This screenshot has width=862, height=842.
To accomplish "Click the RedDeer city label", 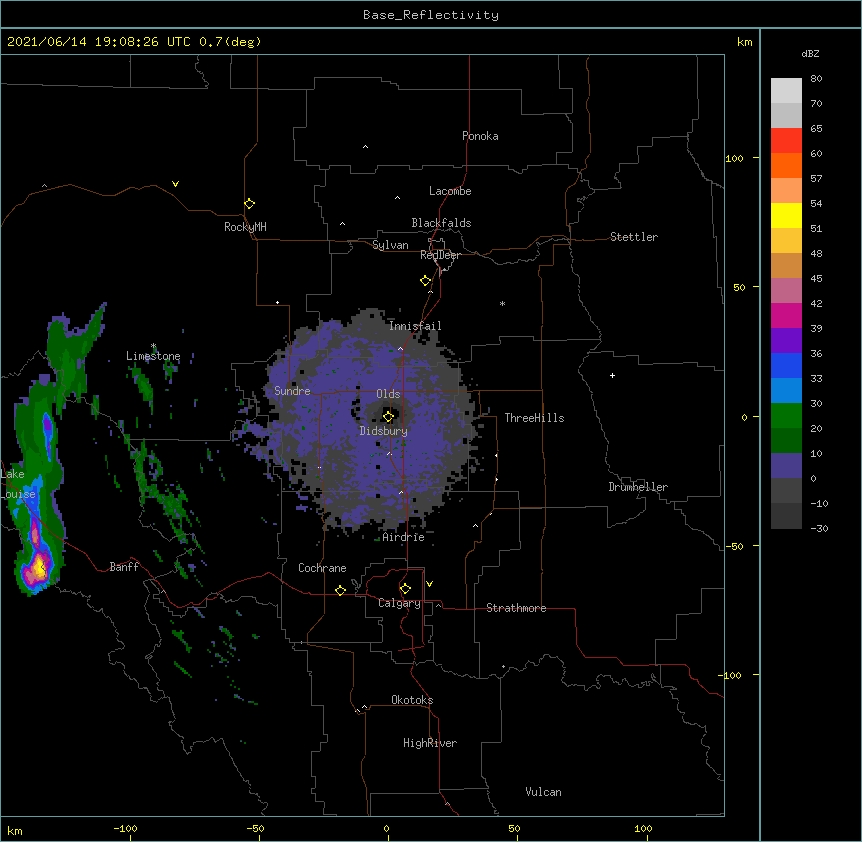I will (x=440, y=255).
